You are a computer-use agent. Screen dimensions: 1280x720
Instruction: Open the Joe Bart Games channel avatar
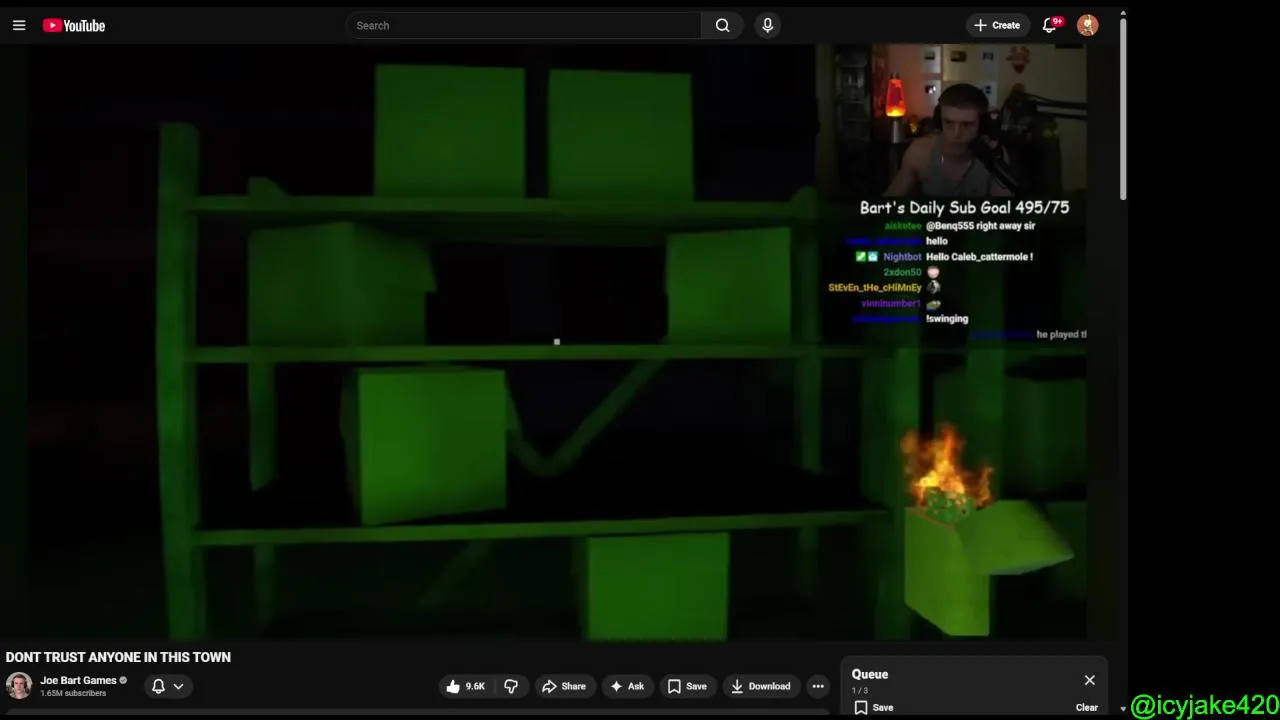click(x=19, y=686)
